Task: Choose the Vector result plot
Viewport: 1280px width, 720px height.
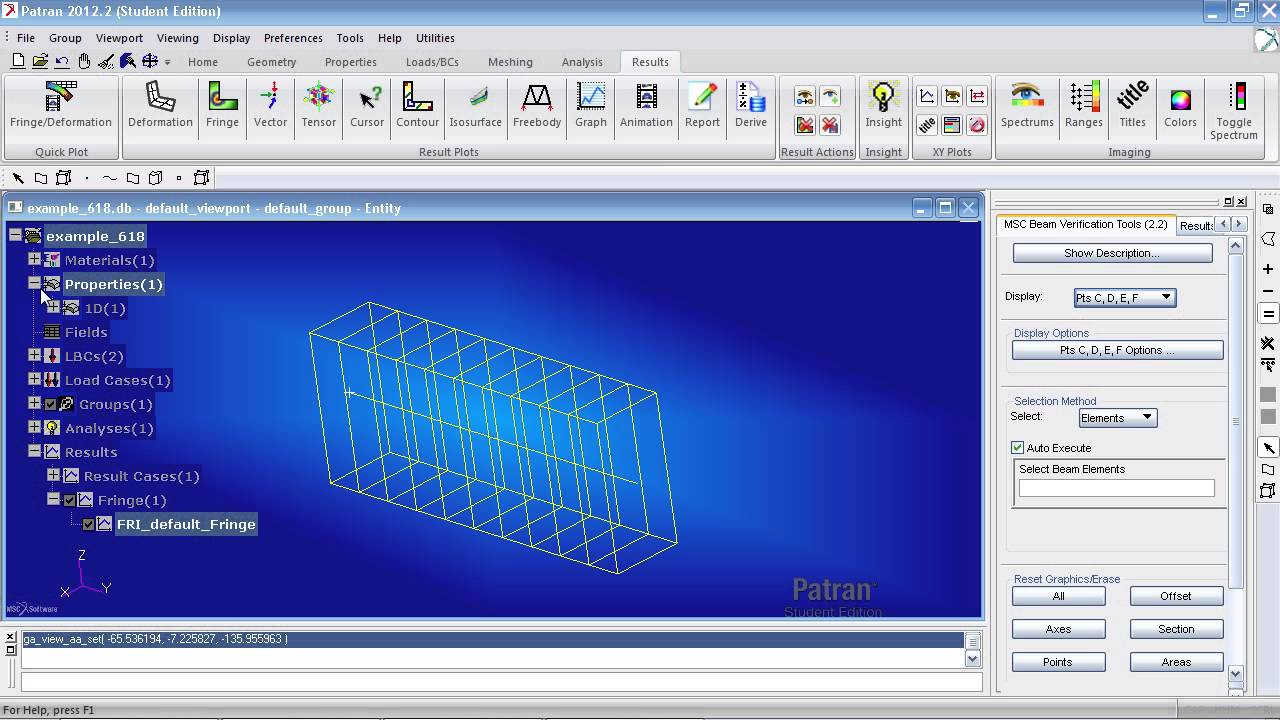Action: [270, 106]
